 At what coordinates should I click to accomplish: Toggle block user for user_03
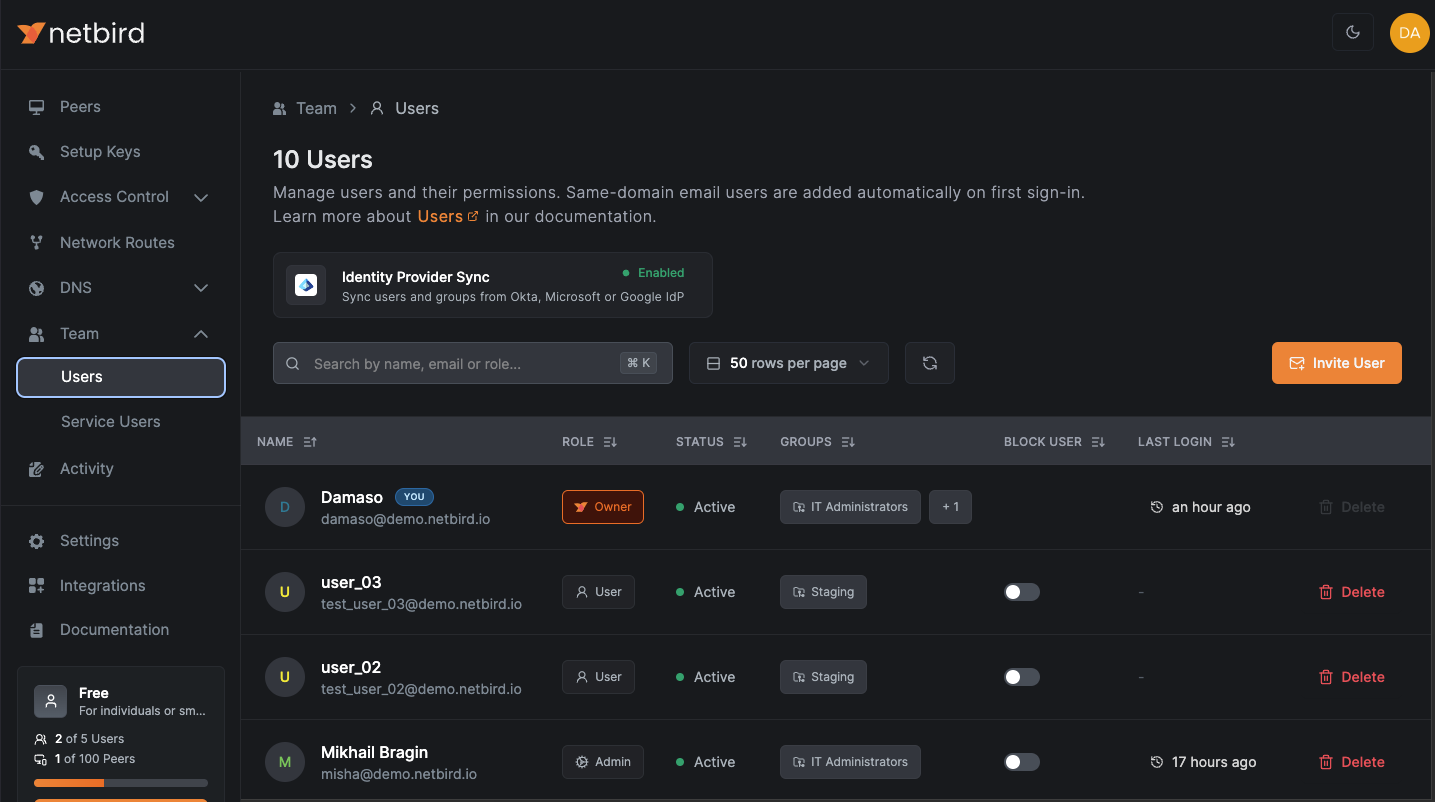pos(1021,592)
